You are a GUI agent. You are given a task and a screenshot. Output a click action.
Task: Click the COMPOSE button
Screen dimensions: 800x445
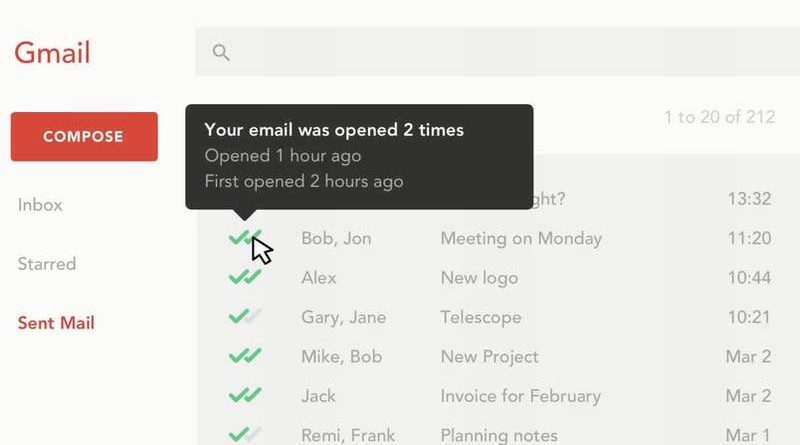point(84,136)
